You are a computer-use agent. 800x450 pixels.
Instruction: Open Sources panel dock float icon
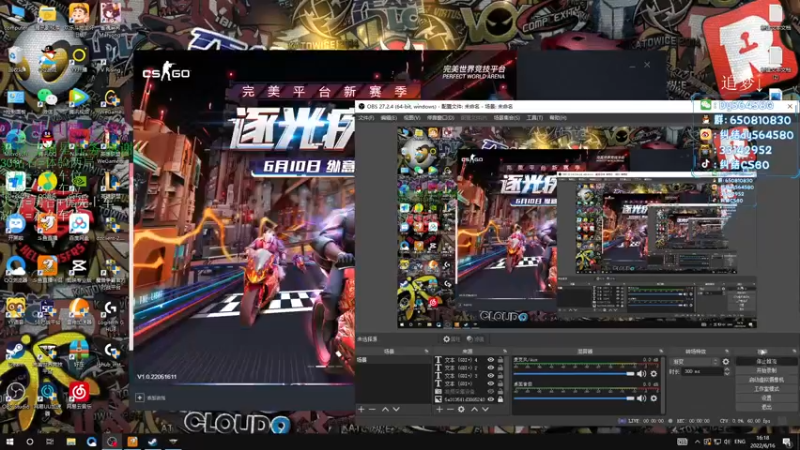pyautogui.click(x=505, y=352)
